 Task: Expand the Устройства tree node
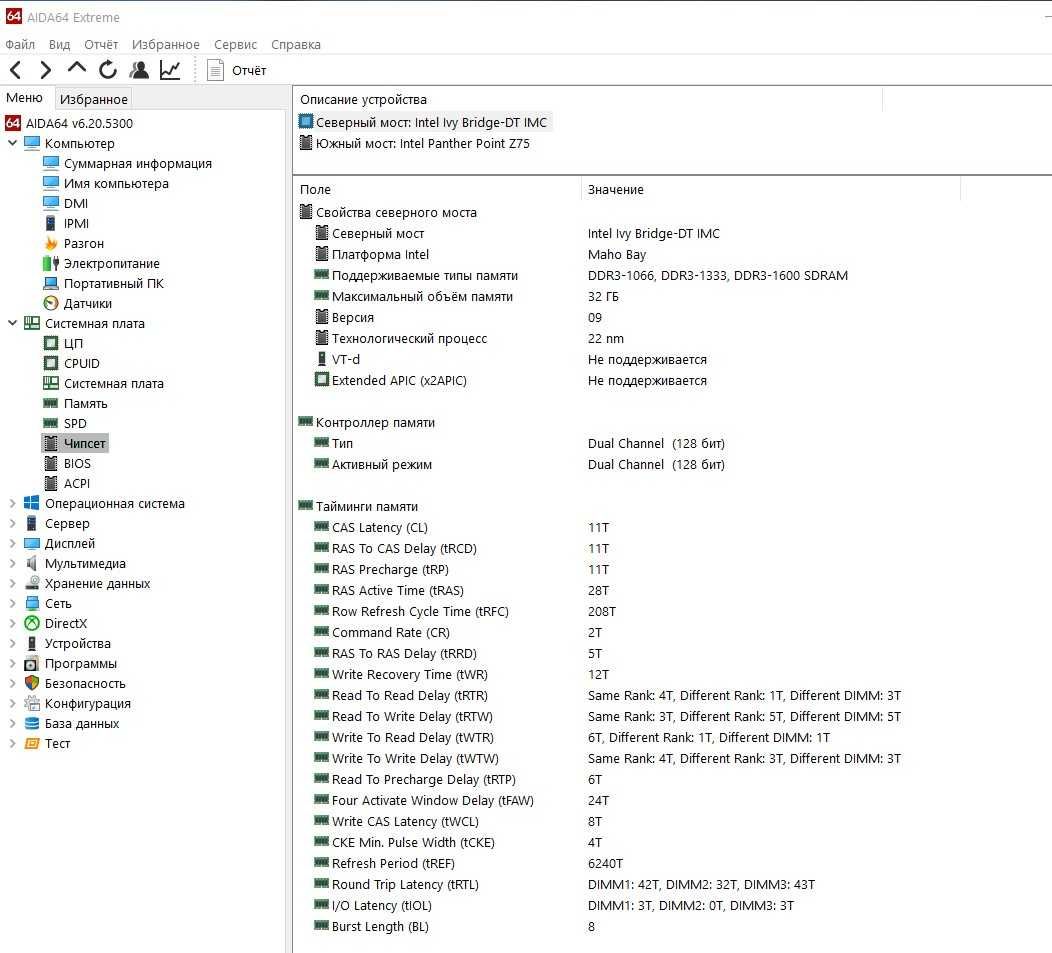click(x=12, y=643)
